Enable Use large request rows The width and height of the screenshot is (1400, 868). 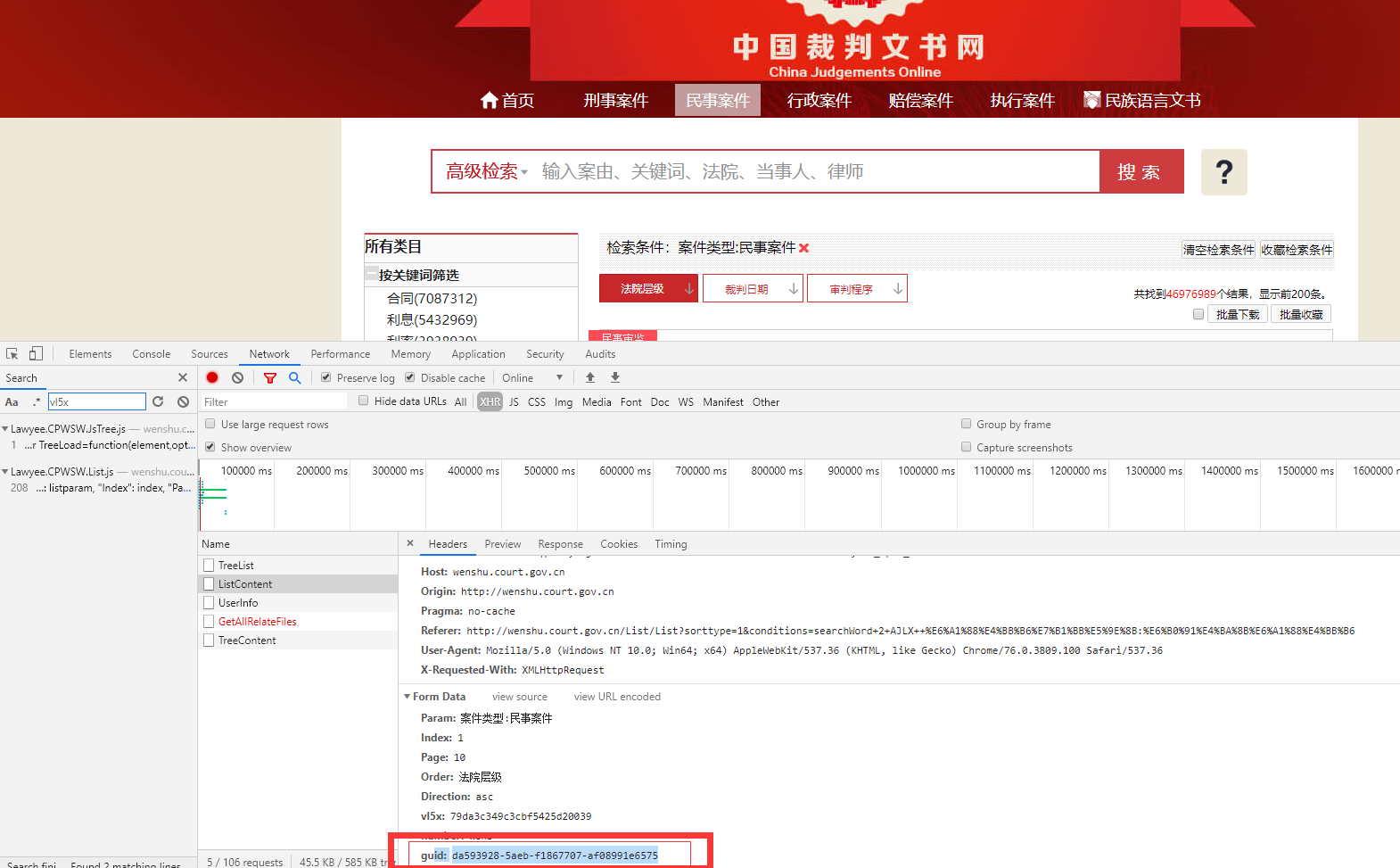pos(210,424)
